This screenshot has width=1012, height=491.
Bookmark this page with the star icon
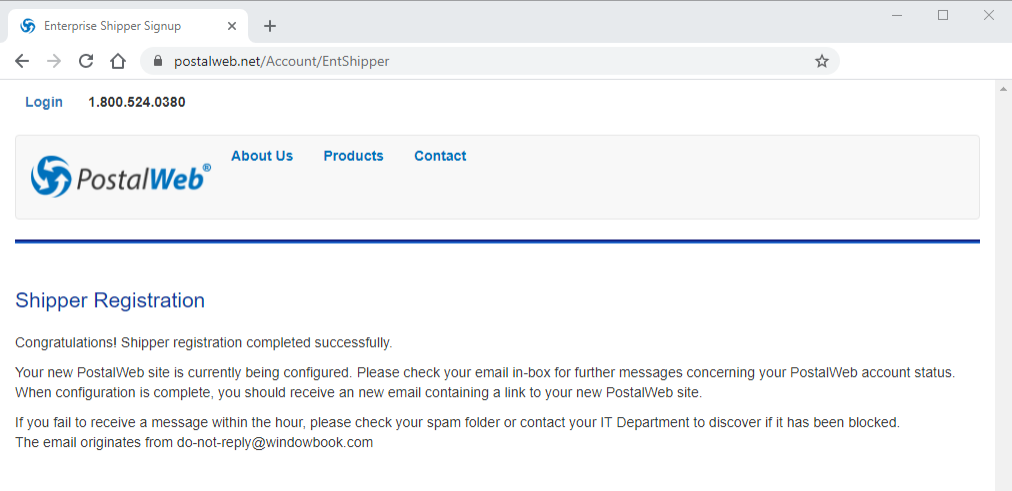(822, 61)
